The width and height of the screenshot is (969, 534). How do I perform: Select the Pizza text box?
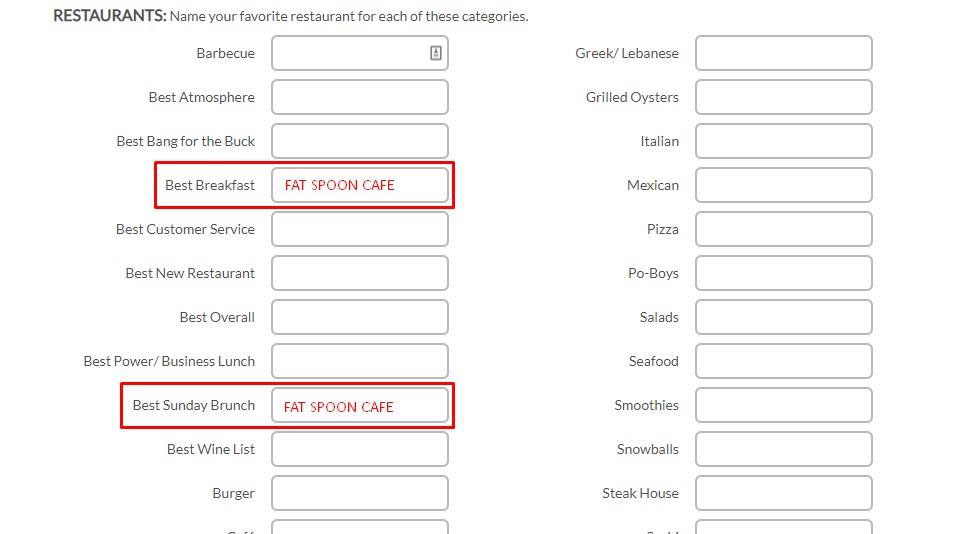(x=784, y=229)
